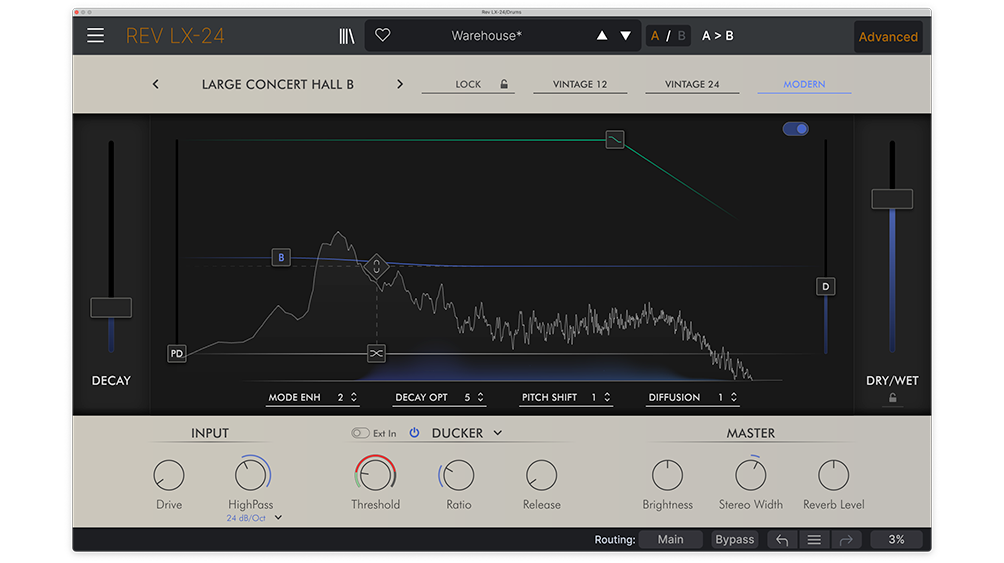The height and width of the screenshot is (563, 1004).
Task: Select the B bass handle on graph
Action: coord(281,257)
